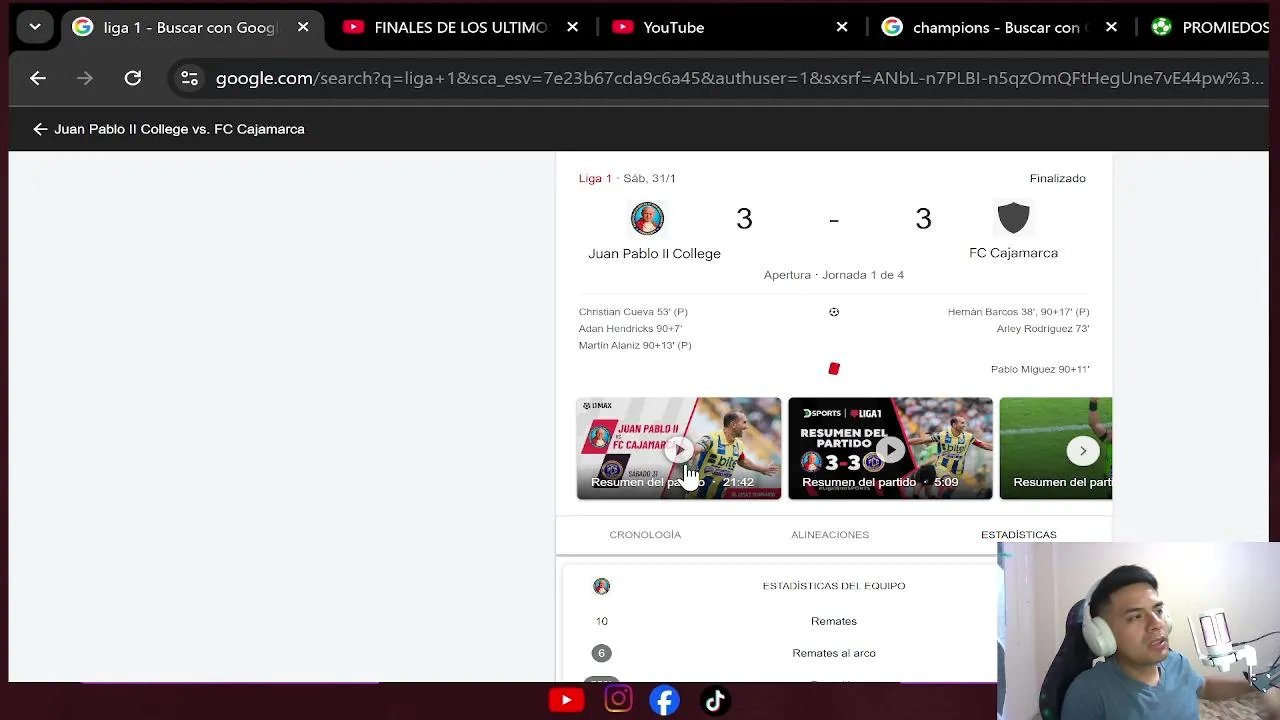Click the google.com address bar URL
The height and width of the screenshot is (720, 1280).
pyautogui.click(x=739, y=78)
